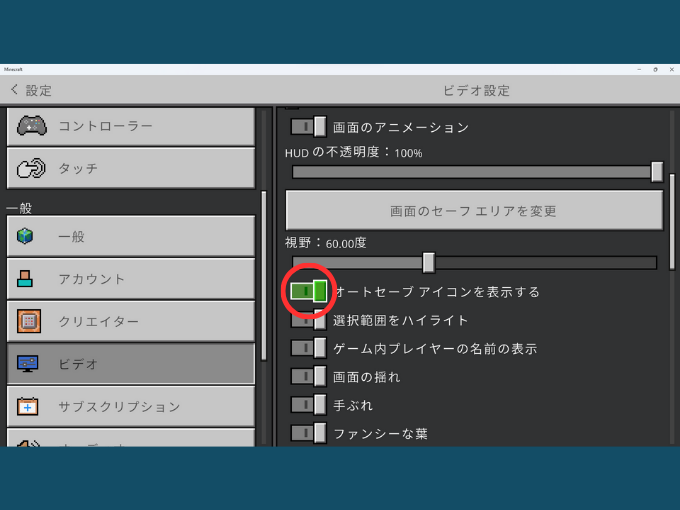680x510 pixels.
Task: Click the touch hand icon for タッチ
Action: point(30,168)
